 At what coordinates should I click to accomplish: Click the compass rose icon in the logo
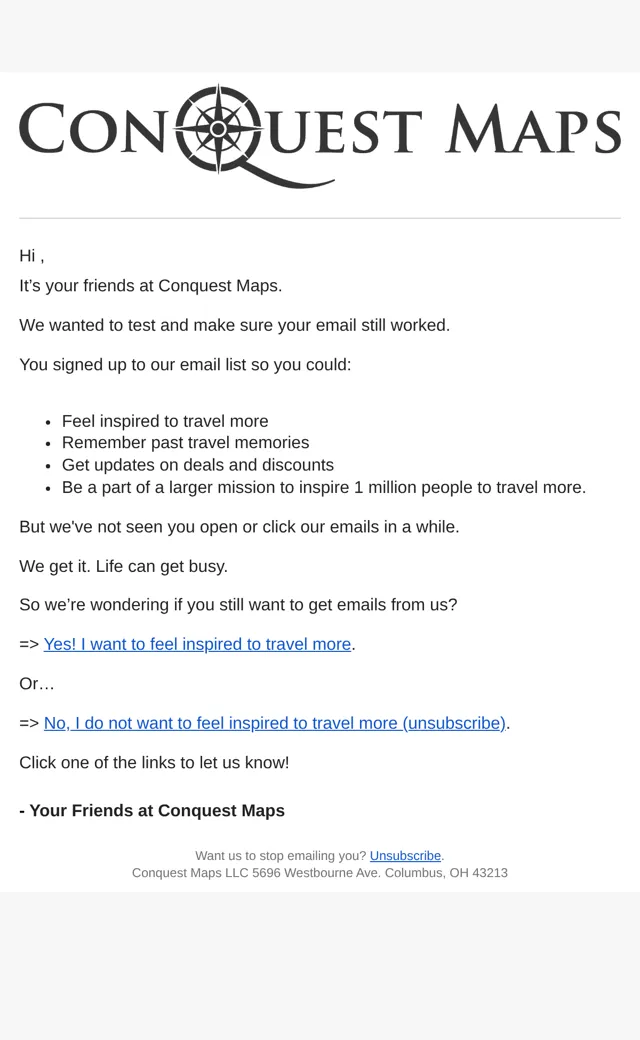(x=218, y=129)
